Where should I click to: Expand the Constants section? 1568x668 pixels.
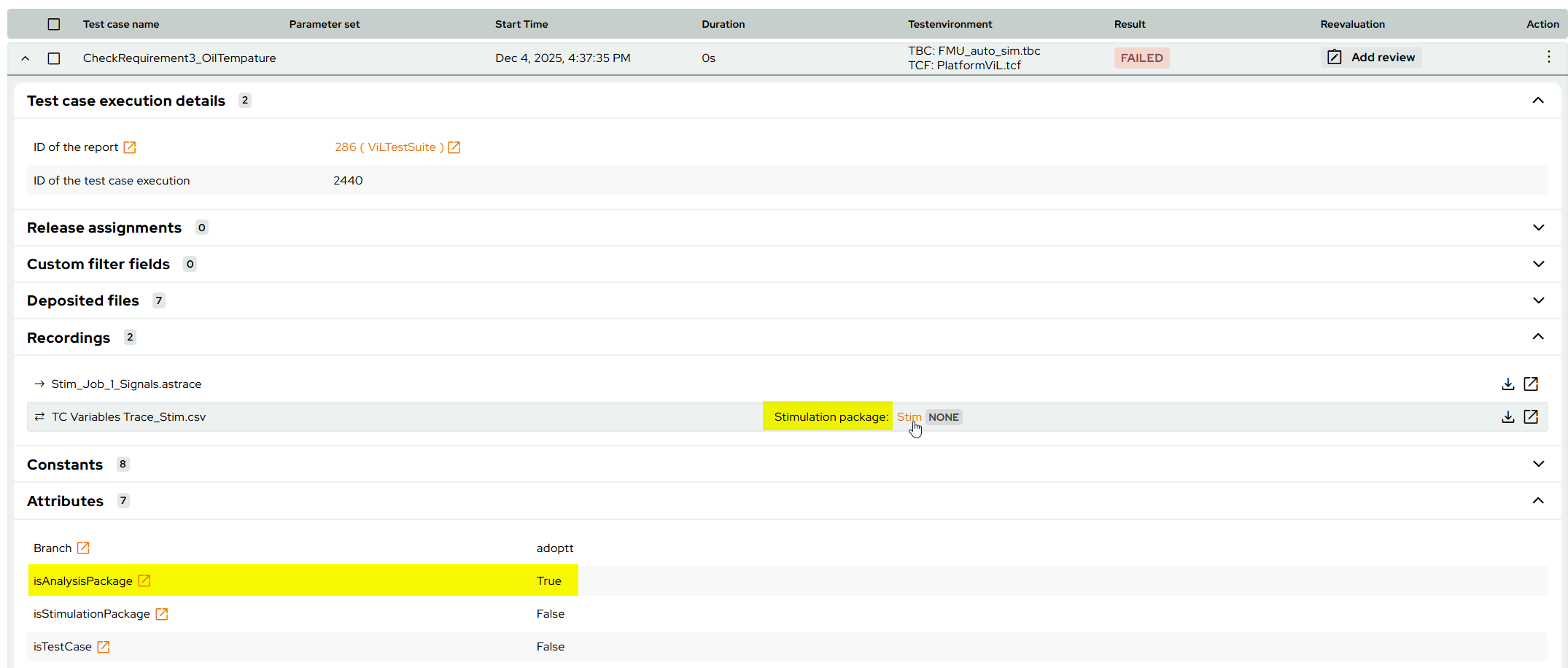(x=1538, y=464)
